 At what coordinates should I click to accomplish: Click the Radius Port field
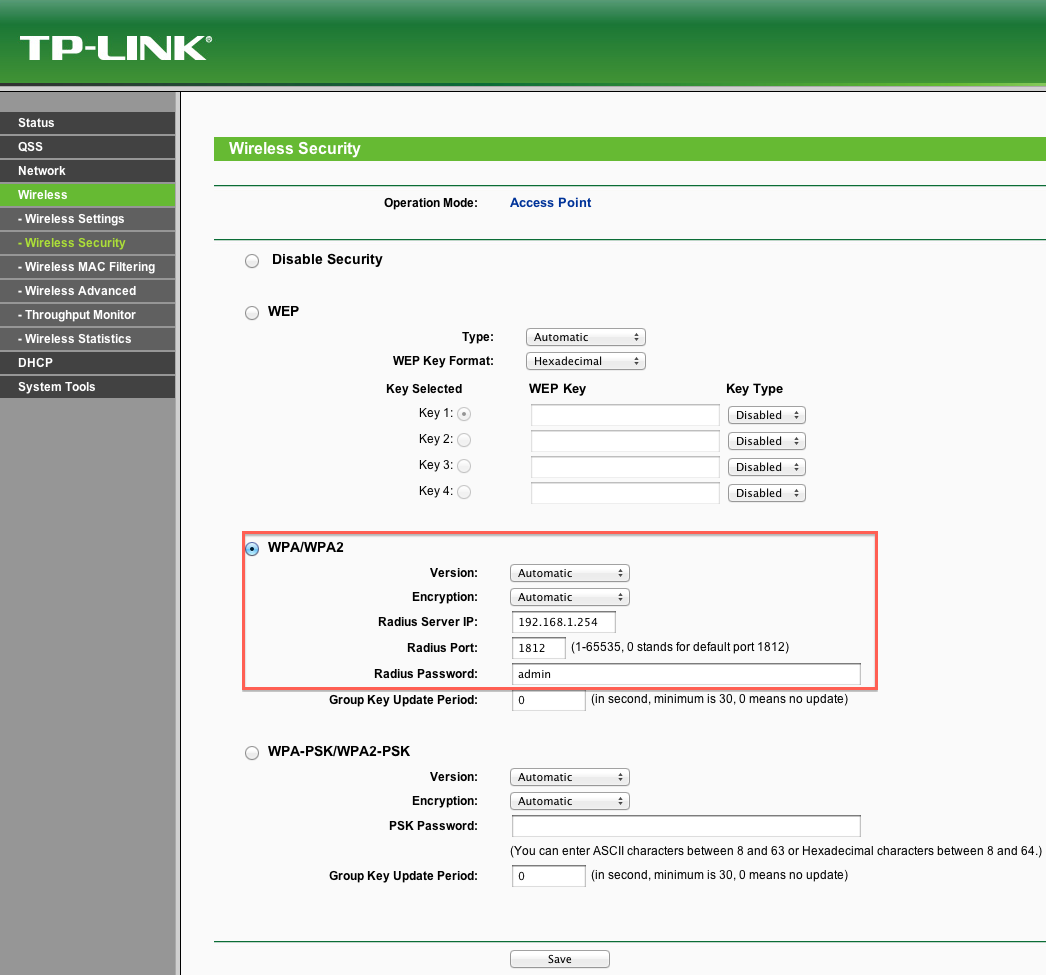pyautogui.click(x=539, y=648)
